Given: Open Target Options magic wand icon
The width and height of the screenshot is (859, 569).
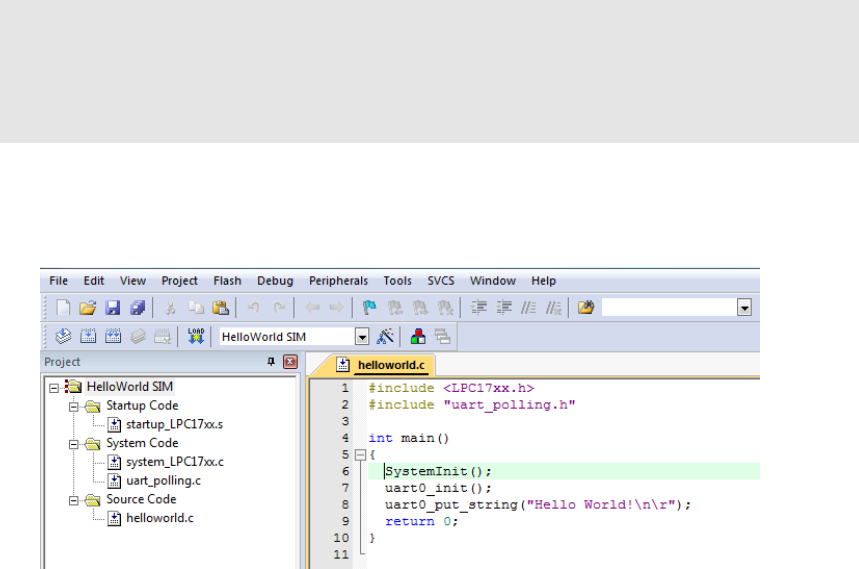Looking at the screenshot, I should 386,337.
